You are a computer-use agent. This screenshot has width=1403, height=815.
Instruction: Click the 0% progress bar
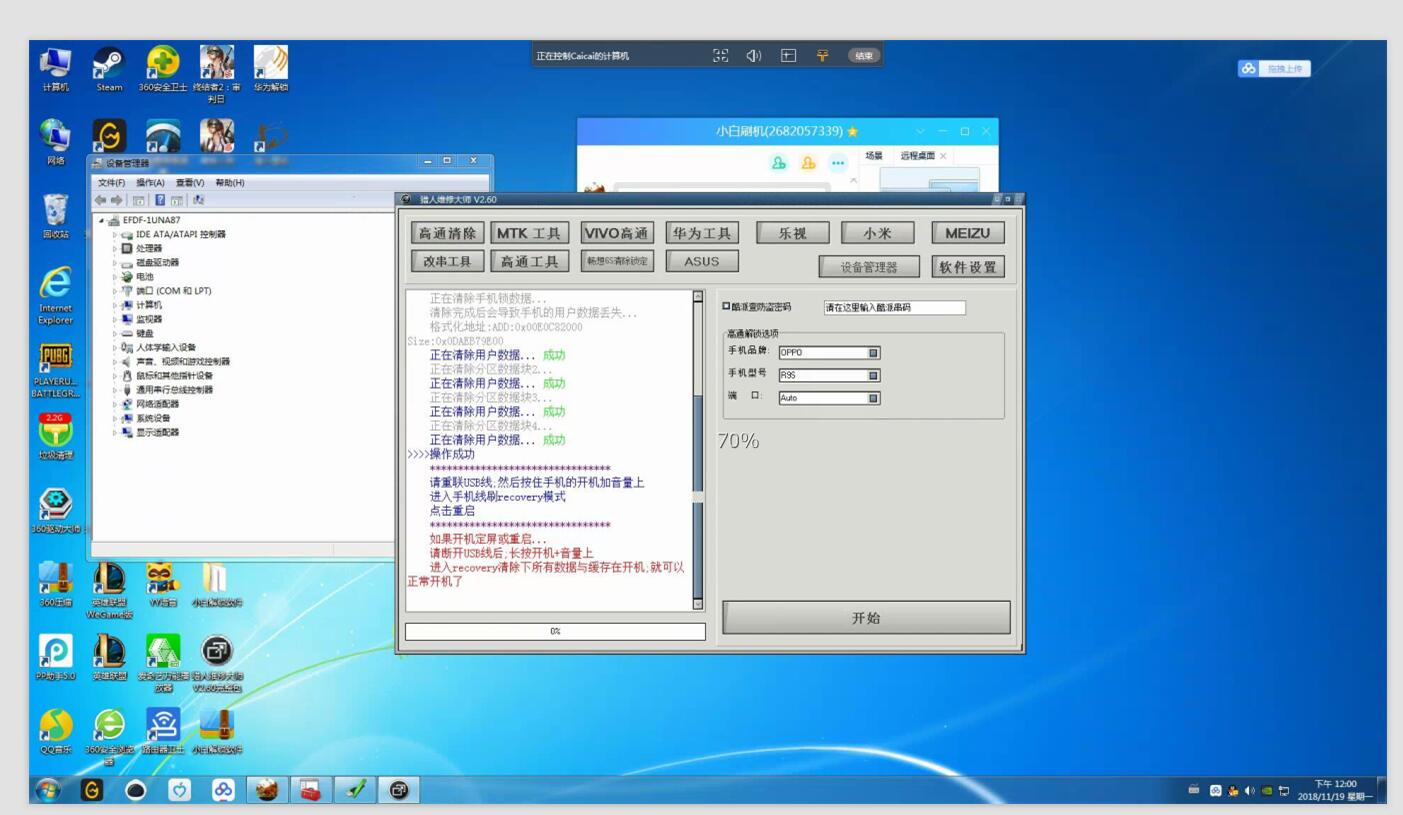point(555,631)
